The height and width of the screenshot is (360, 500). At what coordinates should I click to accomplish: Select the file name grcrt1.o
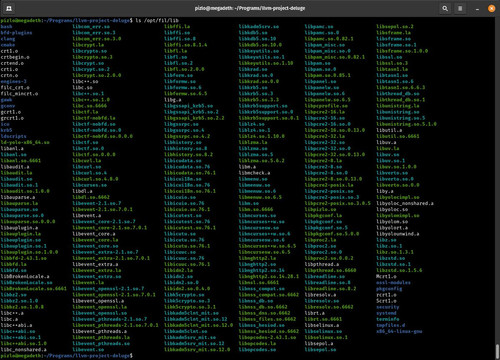[x=12, y=118]
